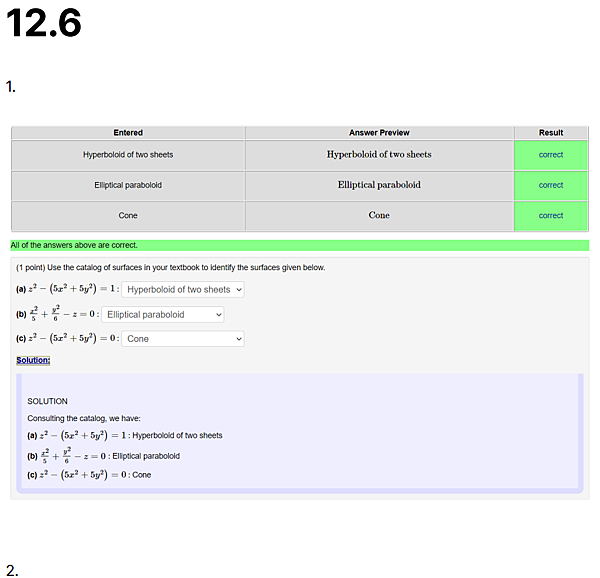Screen dimensions: 600x578
Task: Click the correct result for Cone row
Action: click(x=551, y=216)
